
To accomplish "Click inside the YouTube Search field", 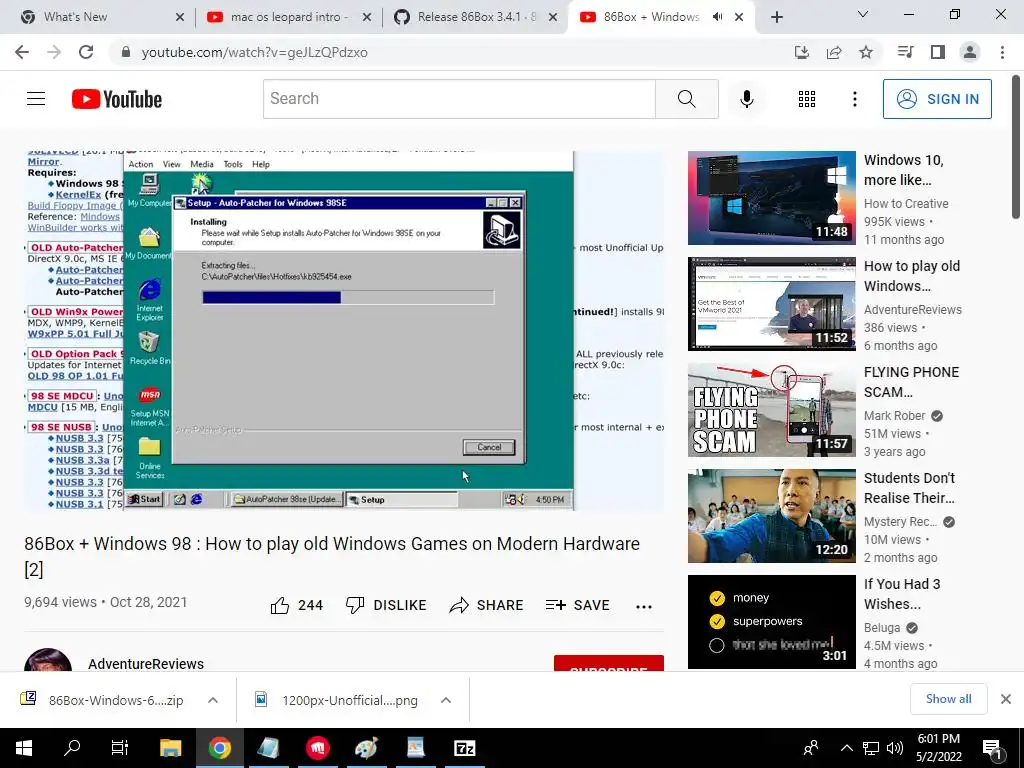I will [459, 99].
